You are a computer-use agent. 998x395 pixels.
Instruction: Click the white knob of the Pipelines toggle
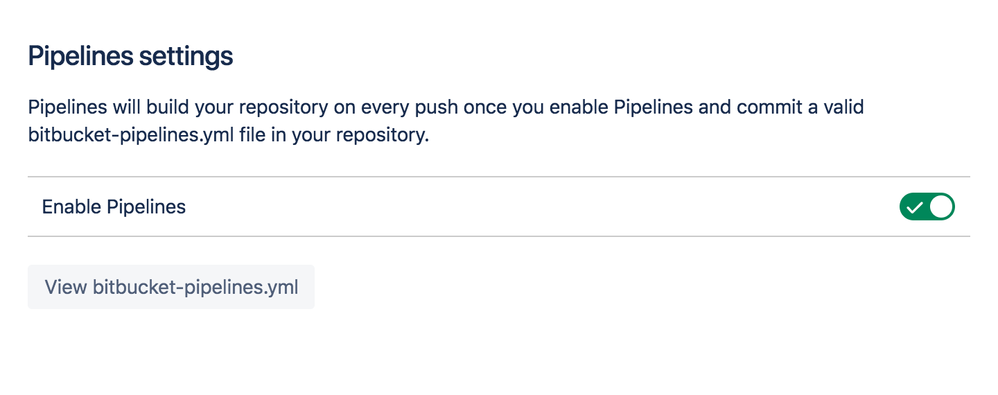pos(941,207)
